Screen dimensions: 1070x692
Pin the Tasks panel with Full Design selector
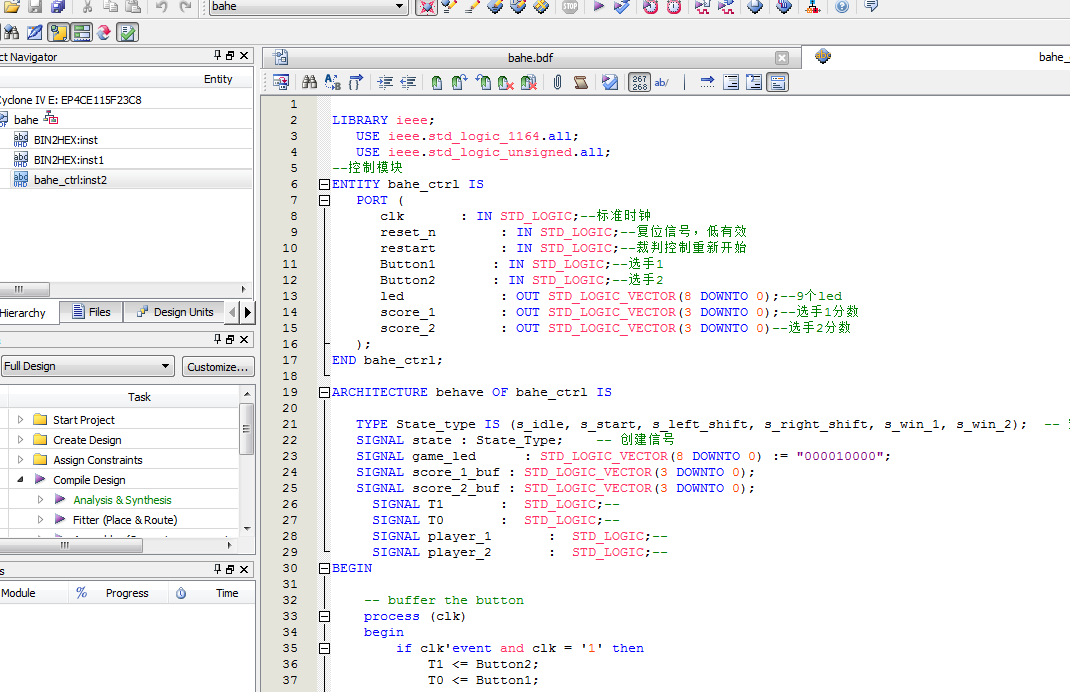(x=218, y=339)
